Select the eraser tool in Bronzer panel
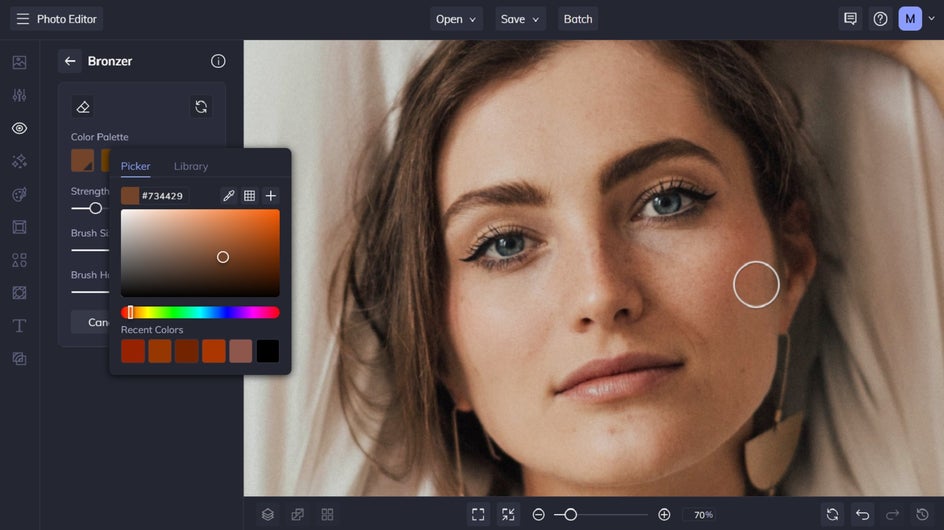944x530 pixels. click(82, 107)
